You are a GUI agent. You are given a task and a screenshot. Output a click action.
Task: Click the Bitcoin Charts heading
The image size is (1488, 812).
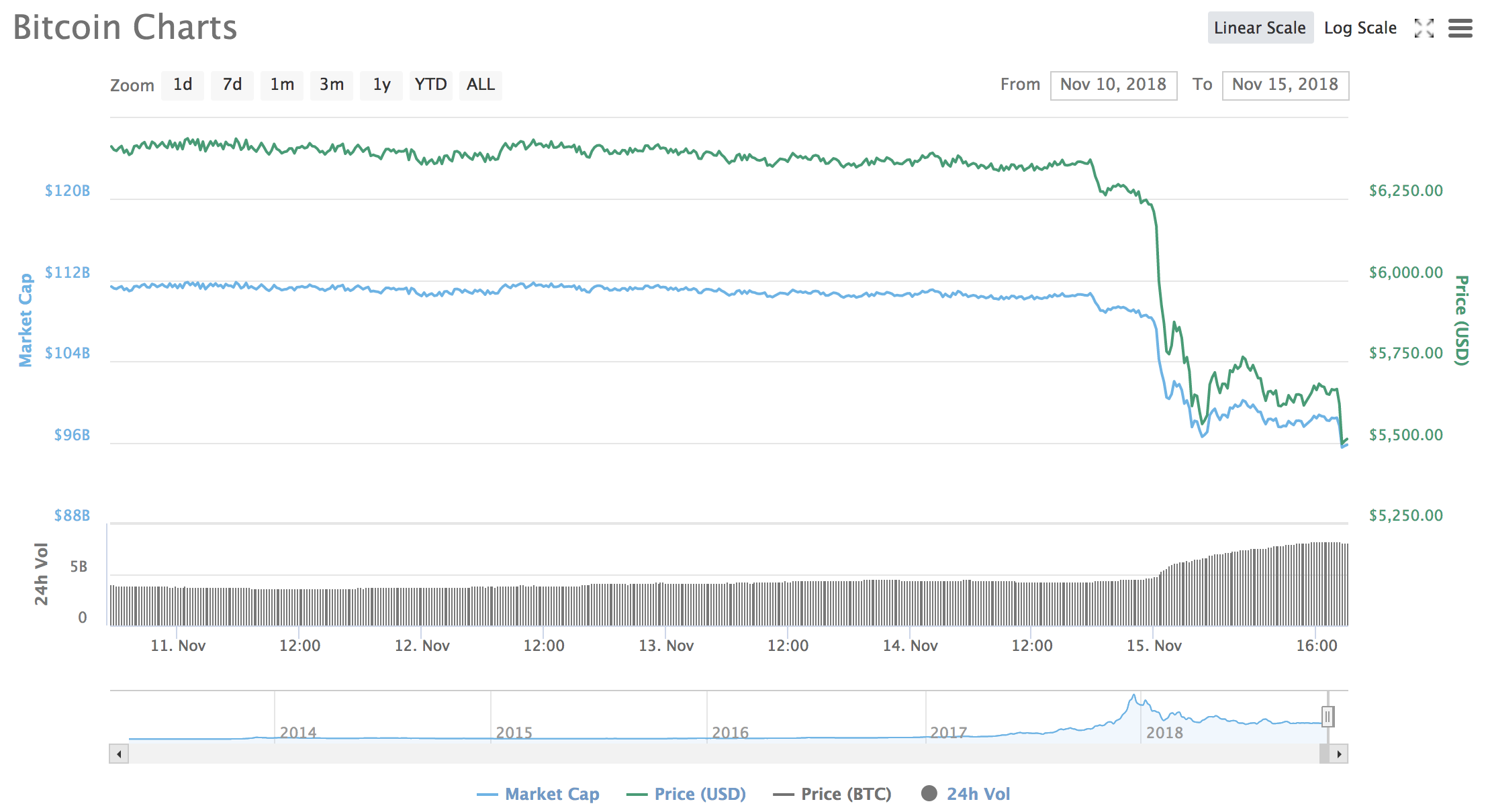(x=125, y=28)
